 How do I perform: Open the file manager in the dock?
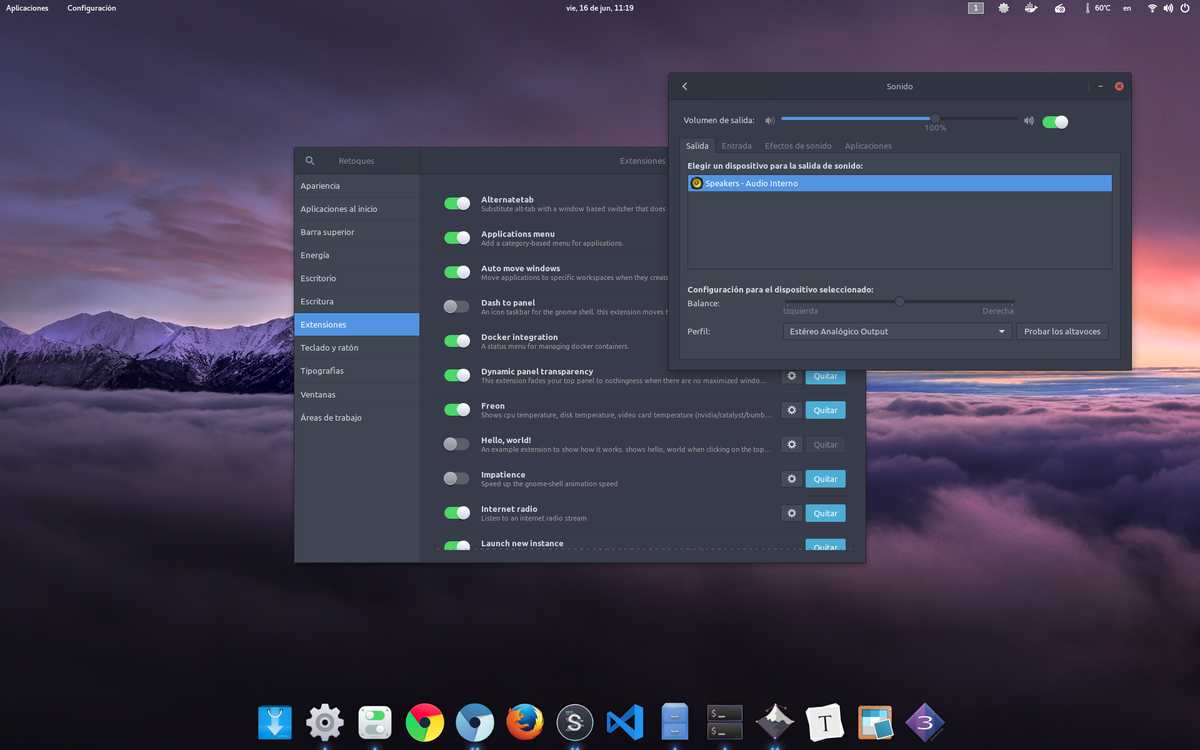674,722
